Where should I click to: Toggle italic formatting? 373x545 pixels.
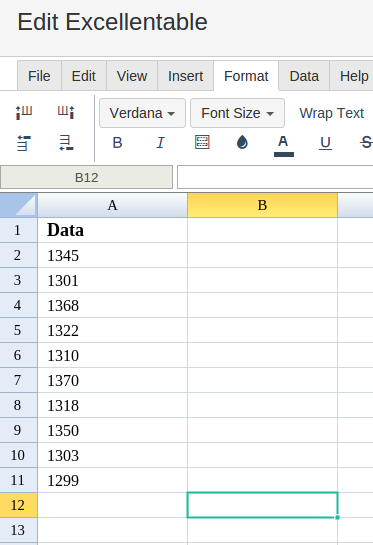[160, 143]
